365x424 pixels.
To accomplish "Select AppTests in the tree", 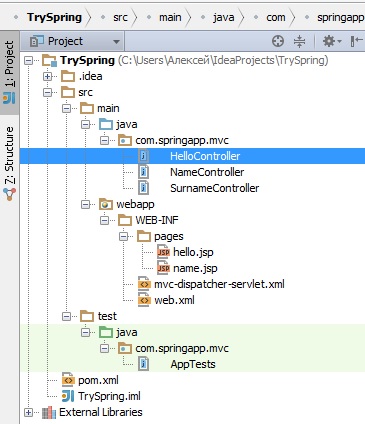I will [193, 364].
